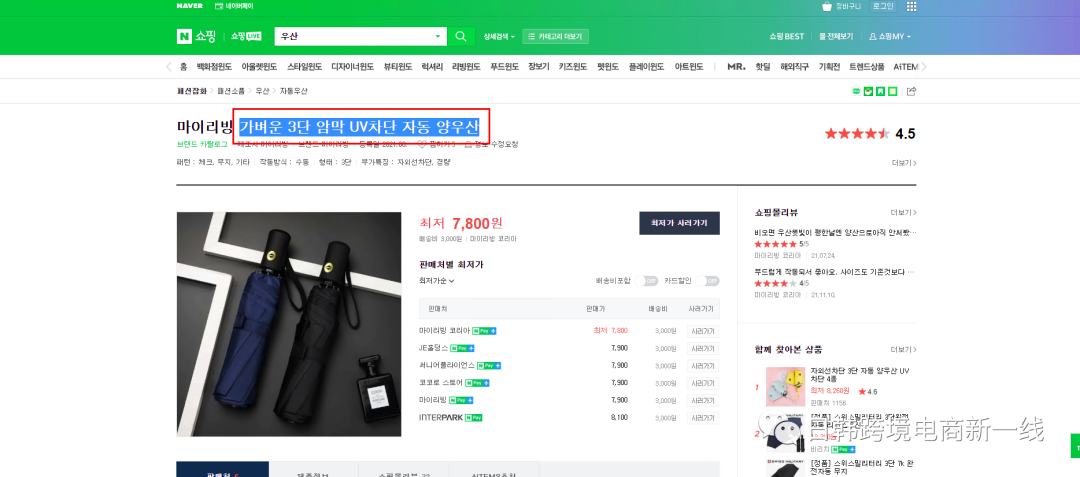This screenshot has width=1080, height=477.
Task: Open the MR. menu item
Action: click(736, 67)
